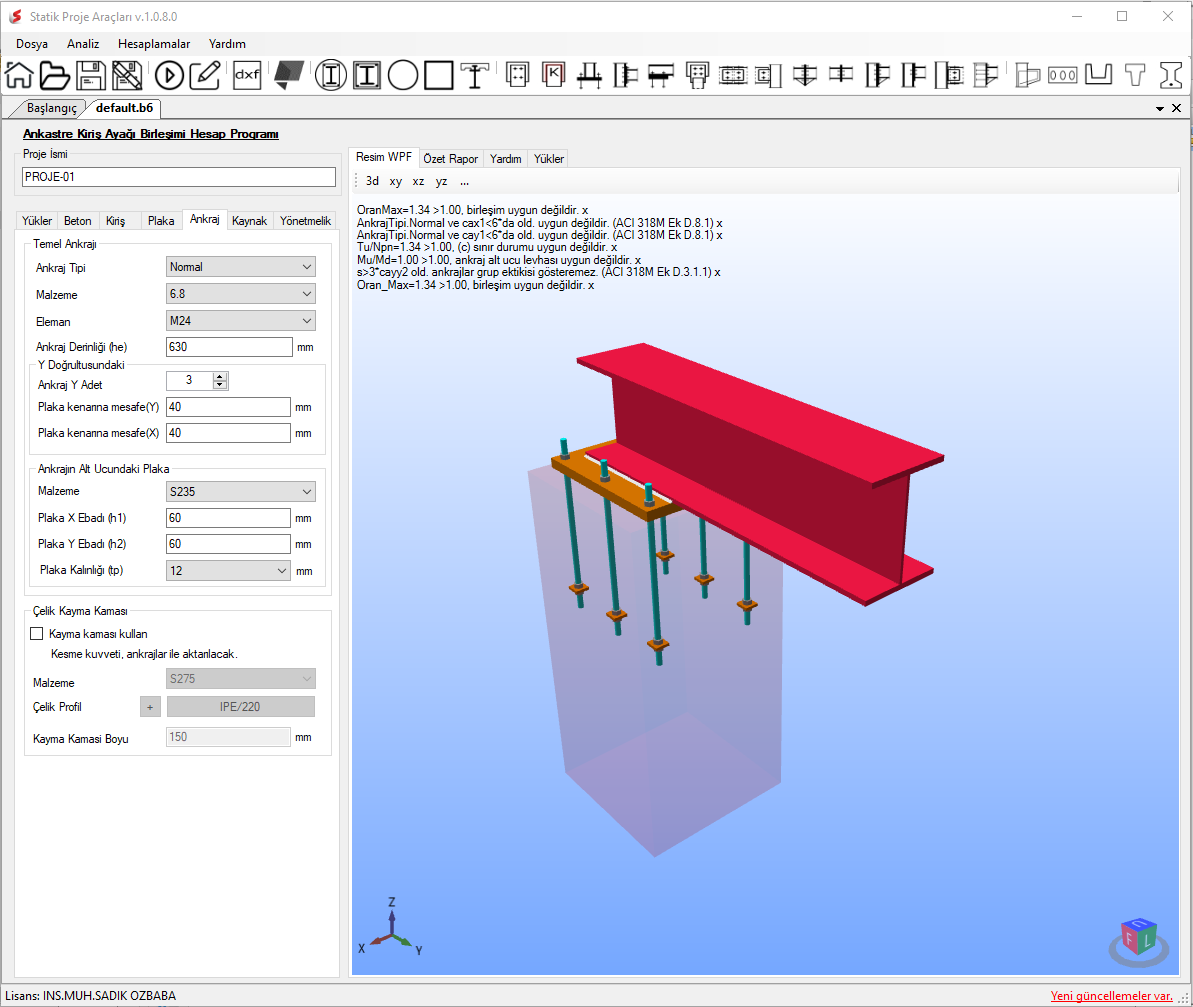
Task: Click the edit pencil-on-square icon
Action: (205, 75)
